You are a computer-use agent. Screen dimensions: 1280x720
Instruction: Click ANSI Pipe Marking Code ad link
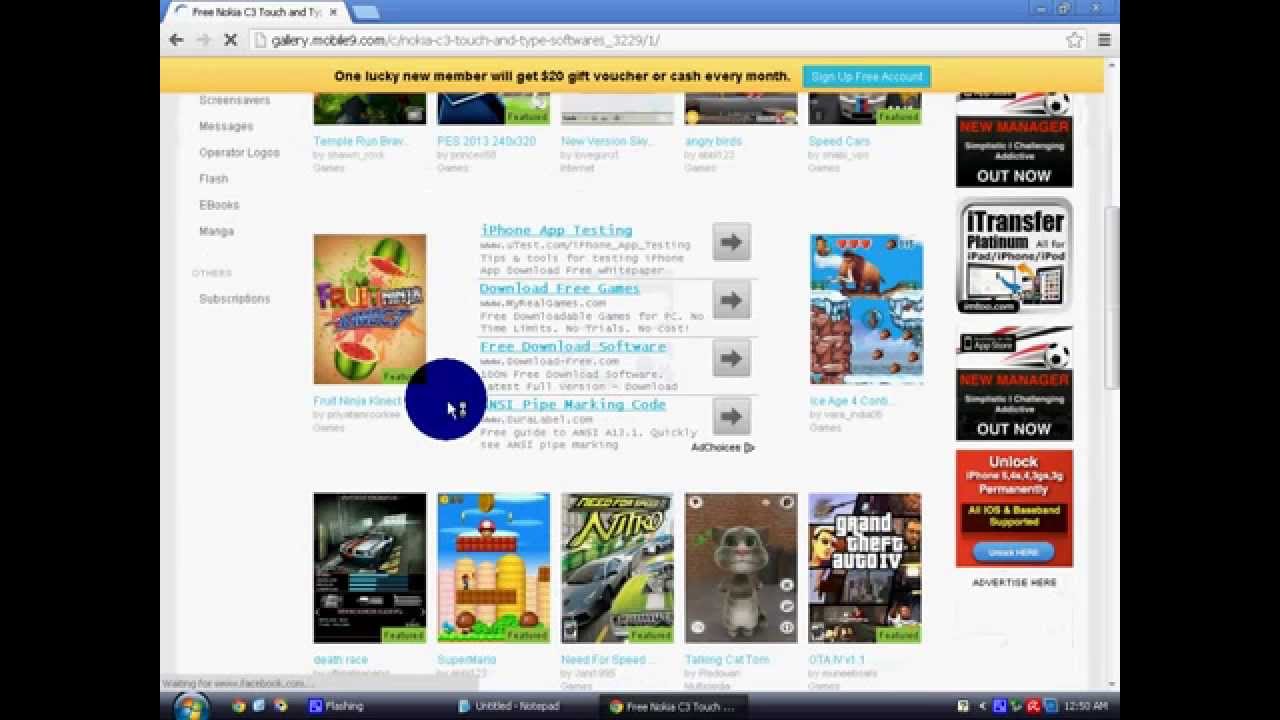576,404
